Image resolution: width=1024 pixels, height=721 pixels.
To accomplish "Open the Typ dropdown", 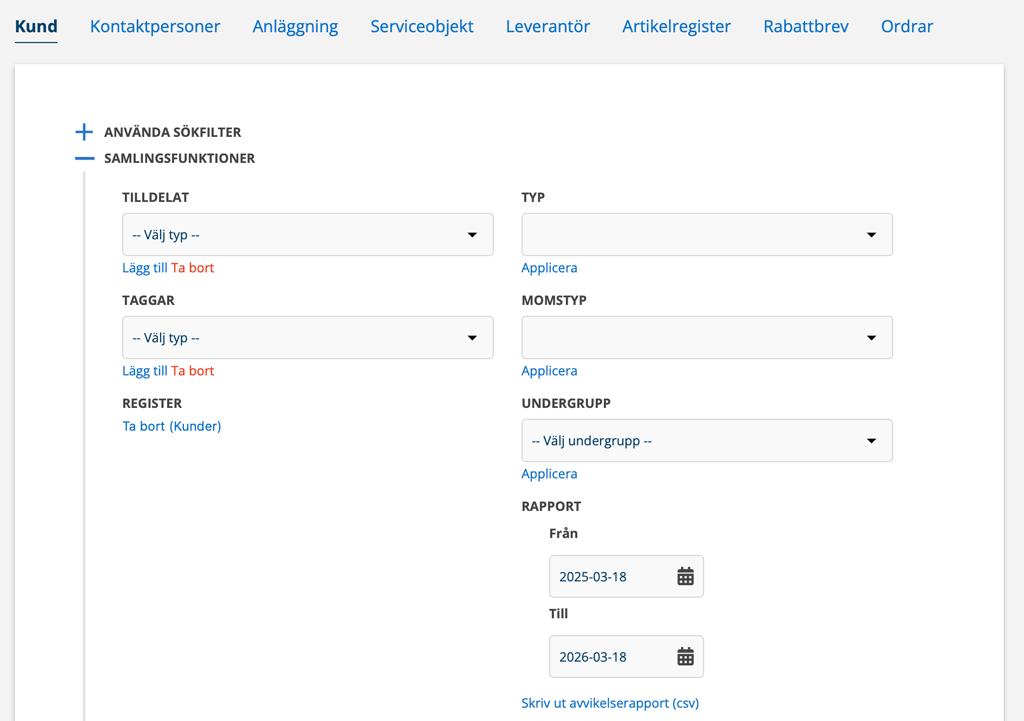I will (x=706, y=235).
